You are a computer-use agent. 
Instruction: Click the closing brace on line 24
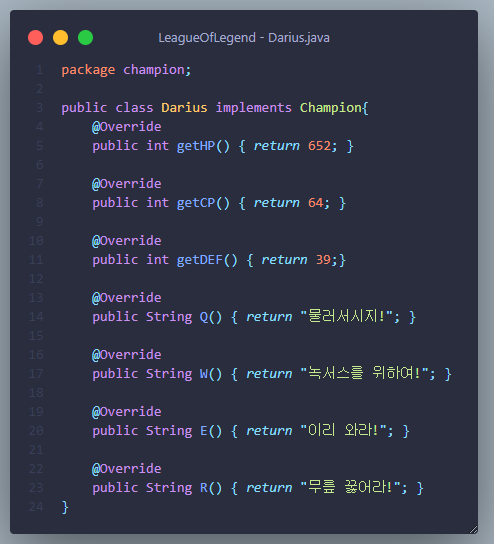(x=65, y=507)
